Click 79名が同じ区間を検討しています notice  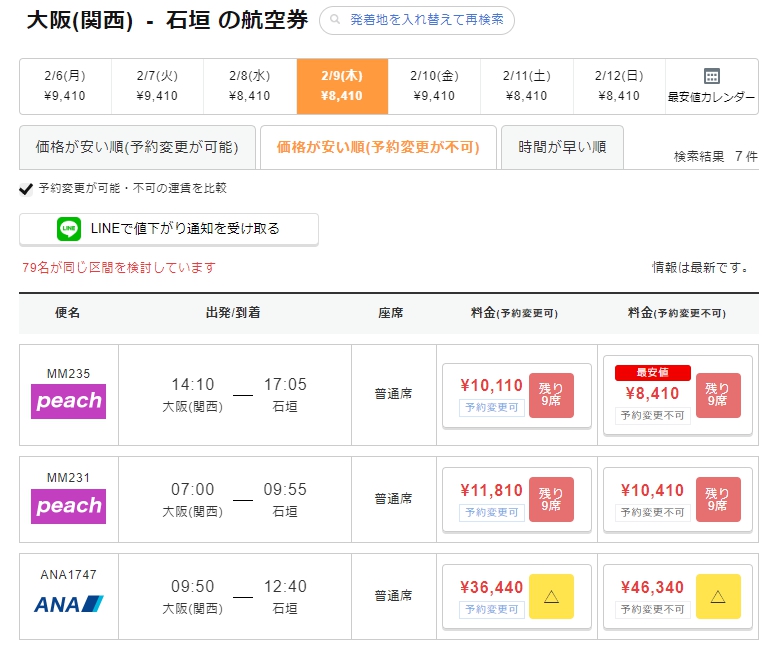119,268
